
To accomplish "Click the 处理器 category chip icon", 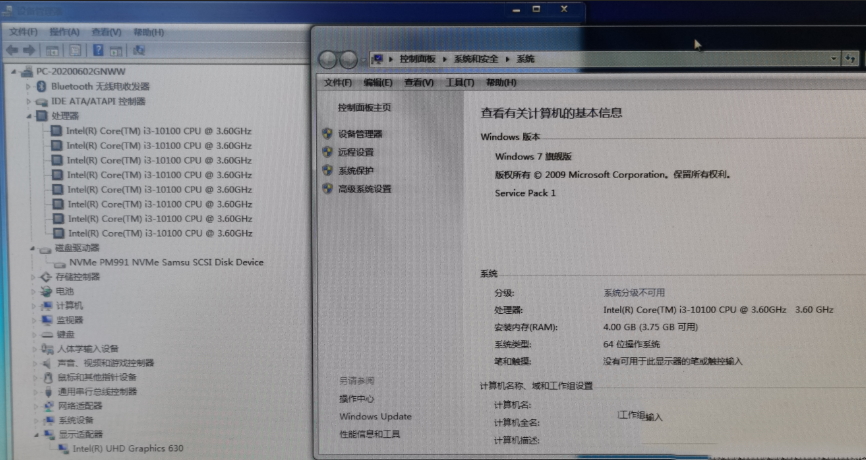I will click(42, 116).
